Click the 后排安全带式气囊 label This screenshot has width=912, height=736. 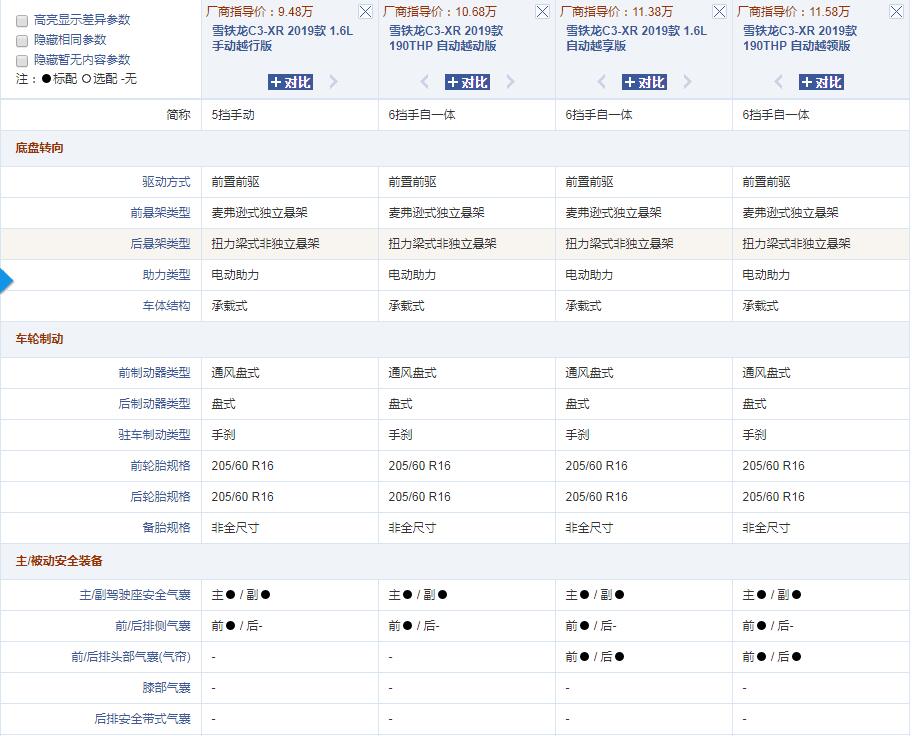click(x=142, y=719)
